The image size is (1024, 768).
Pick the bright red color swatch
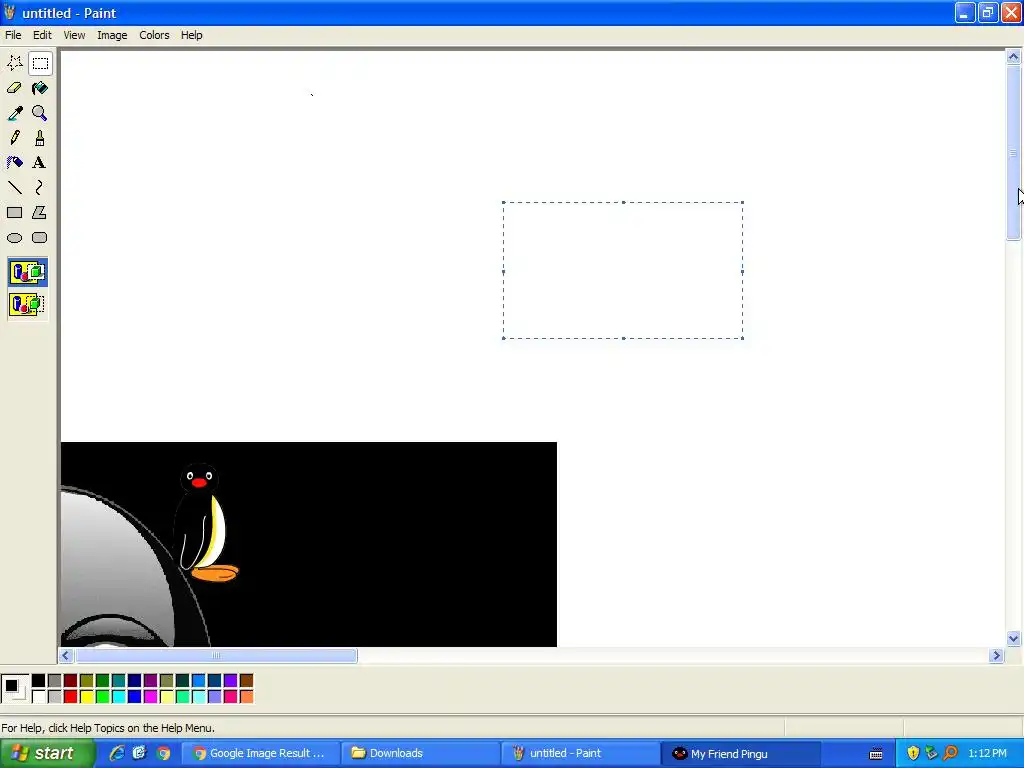click(x=71, y=697)
